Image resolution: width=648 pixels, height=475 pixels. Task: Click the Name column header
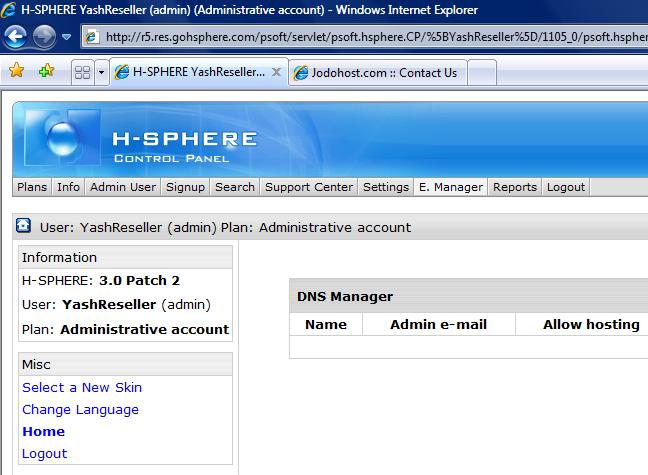click(326, 325)
